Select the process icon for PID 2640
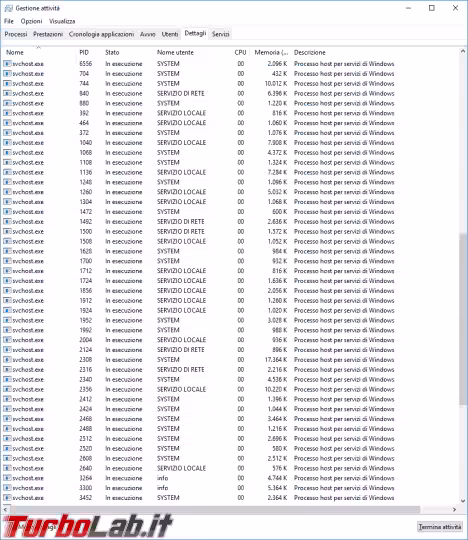 [x=7, y=468]
